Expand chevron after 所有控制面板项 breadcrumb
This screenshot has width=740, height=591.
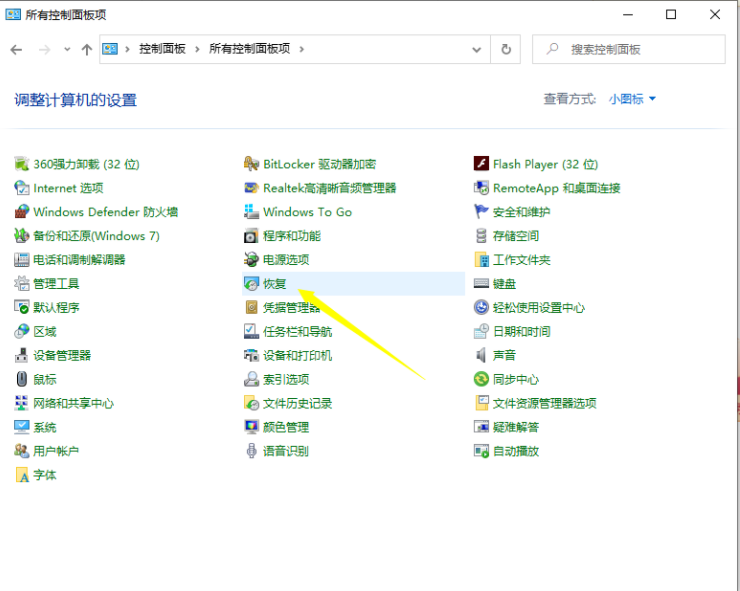(302, 49)
